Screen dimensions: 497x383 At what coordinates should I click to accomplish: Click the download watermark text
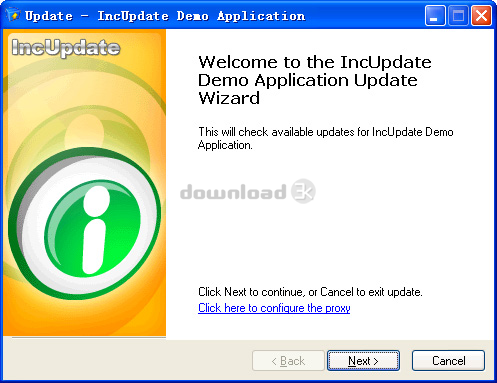pyautogui.click(x=233, y=192)
